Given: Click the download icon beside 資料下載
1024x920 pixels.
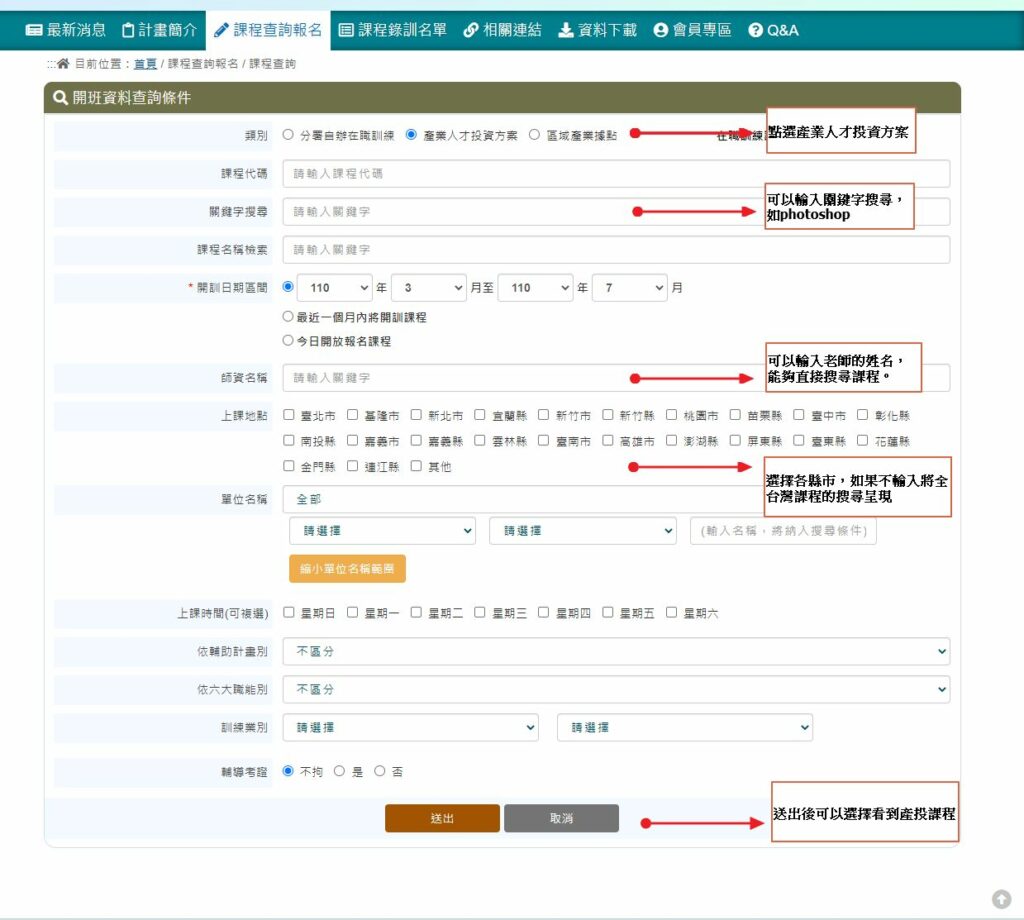Looking at the screenshot, I should (566, 30).
